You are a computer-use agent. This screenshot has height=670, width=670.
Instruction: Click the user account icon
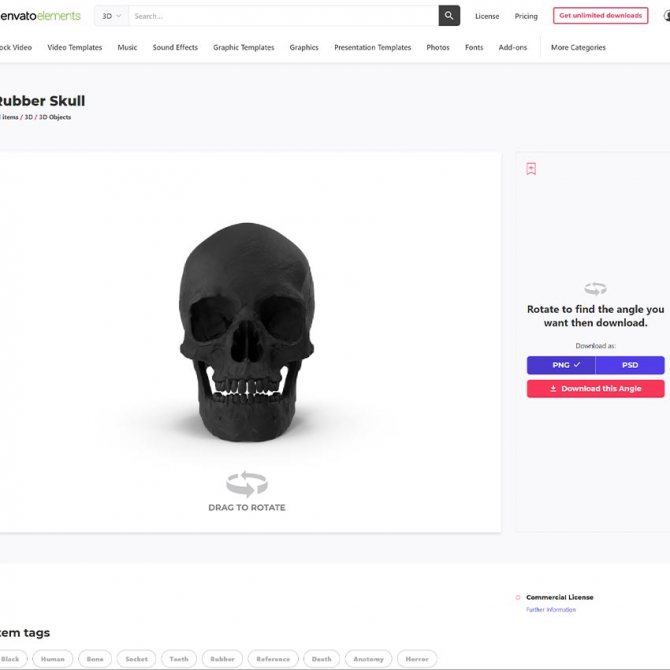[x=666, y=16]
